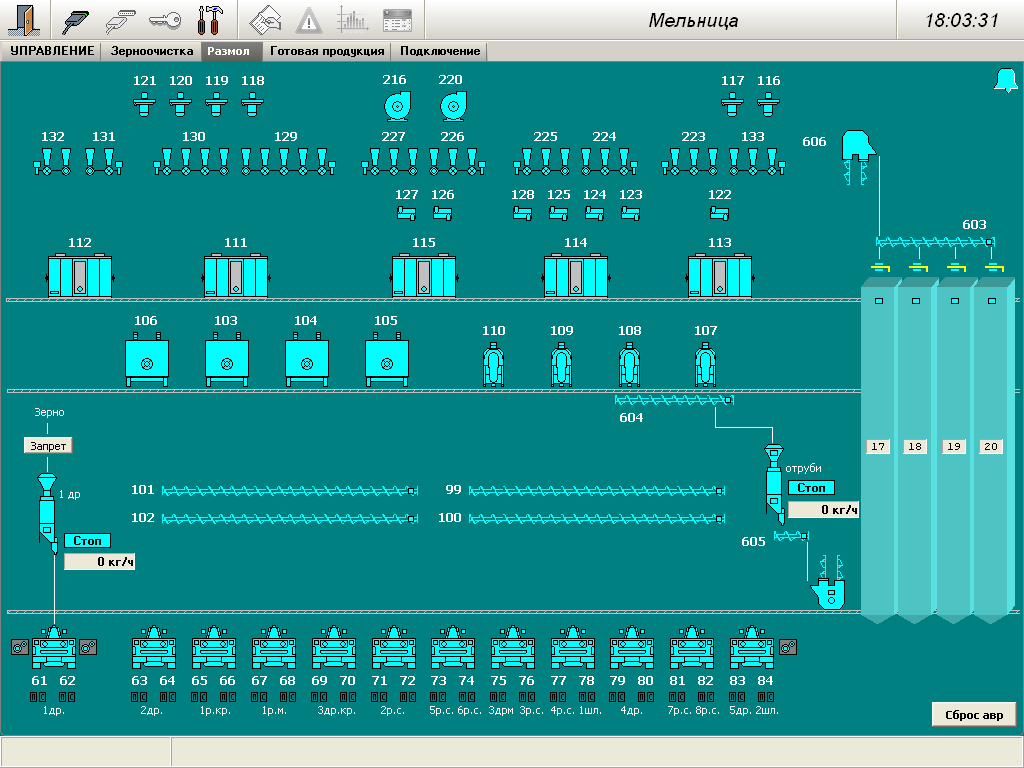
Task: Select screw conveyor 101
Action: (x=288, y=490)
